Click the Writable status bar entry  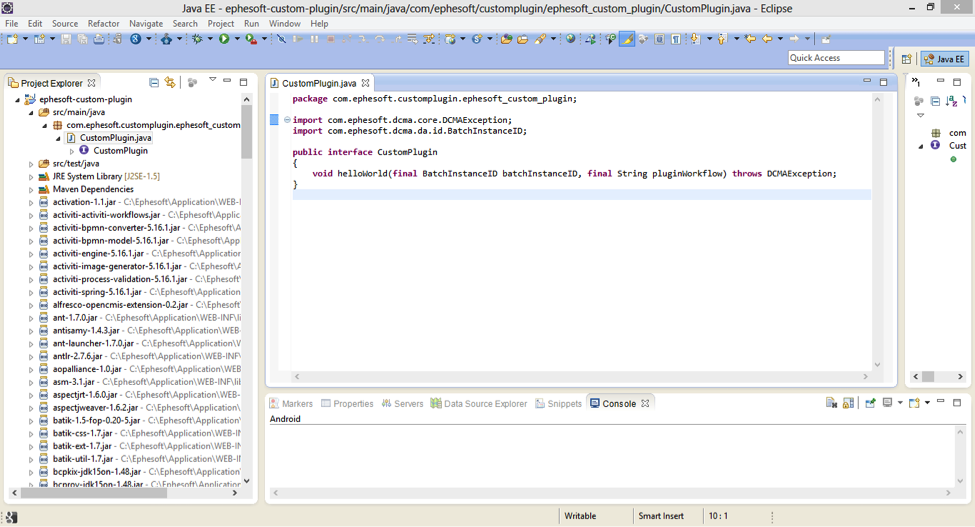point(580,516)
